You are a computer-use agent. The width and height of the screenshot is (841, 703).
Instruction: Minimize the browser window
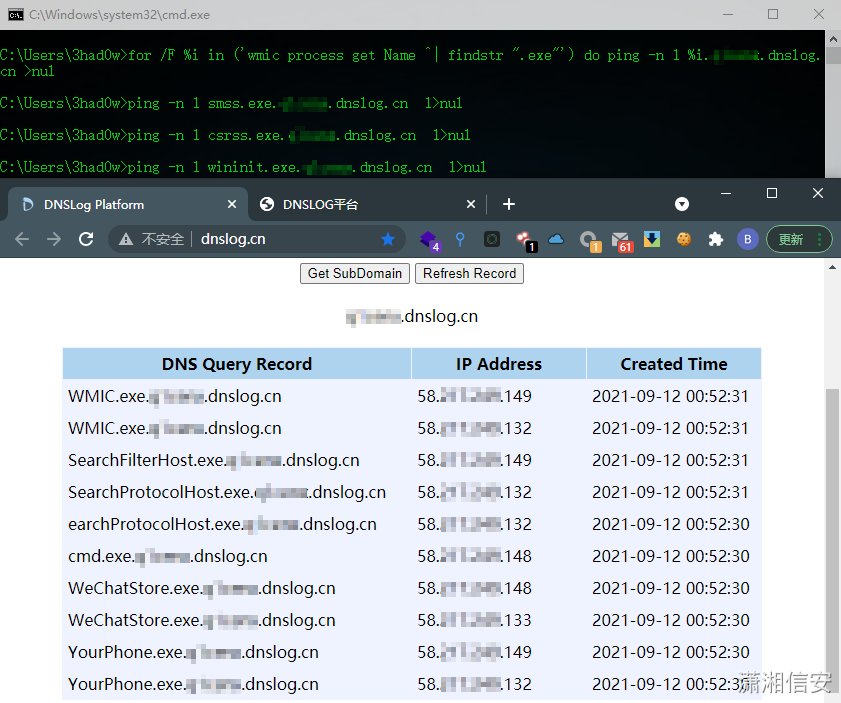tap(726, 193)
